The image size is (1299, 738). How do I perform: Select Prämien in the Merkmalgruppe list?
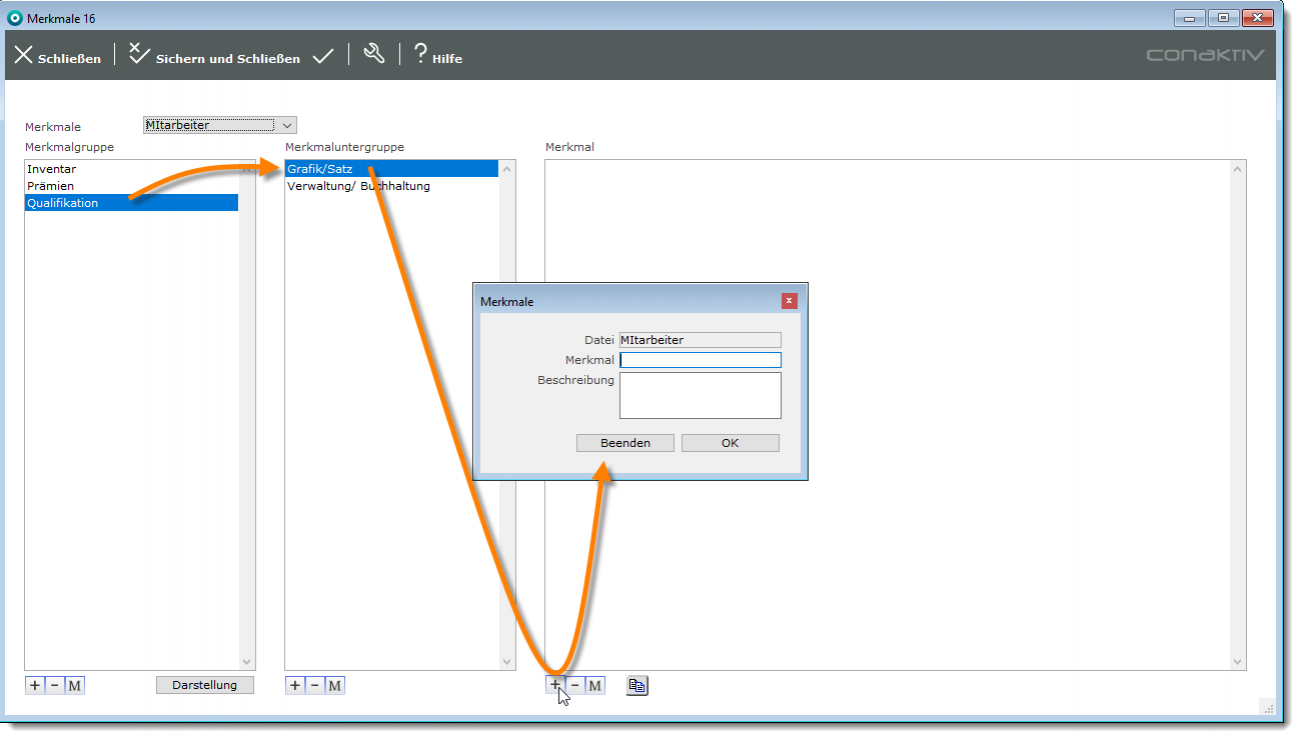point(51,186)
